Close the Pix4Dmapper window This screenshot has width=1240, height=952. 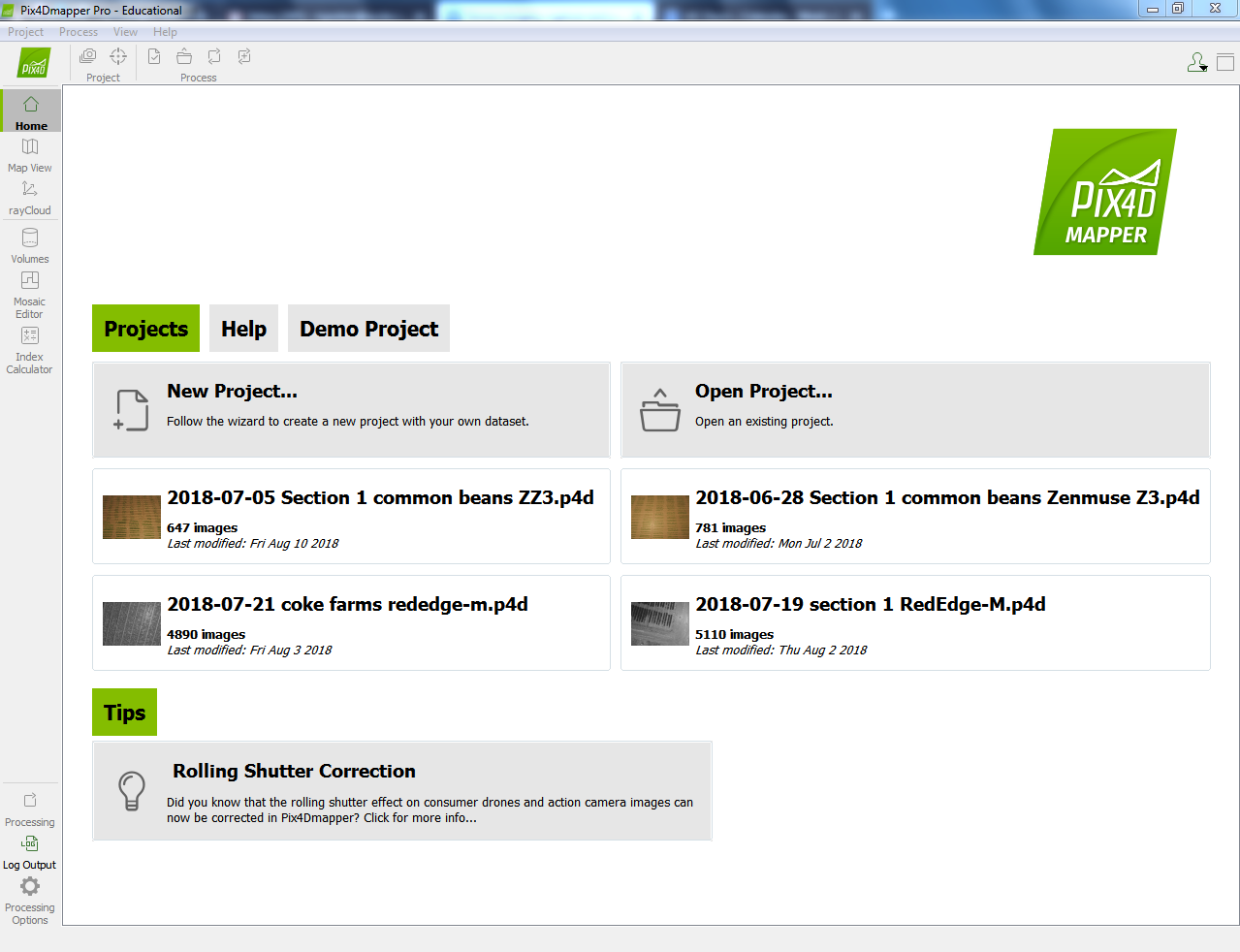[x=1215, y=9]
